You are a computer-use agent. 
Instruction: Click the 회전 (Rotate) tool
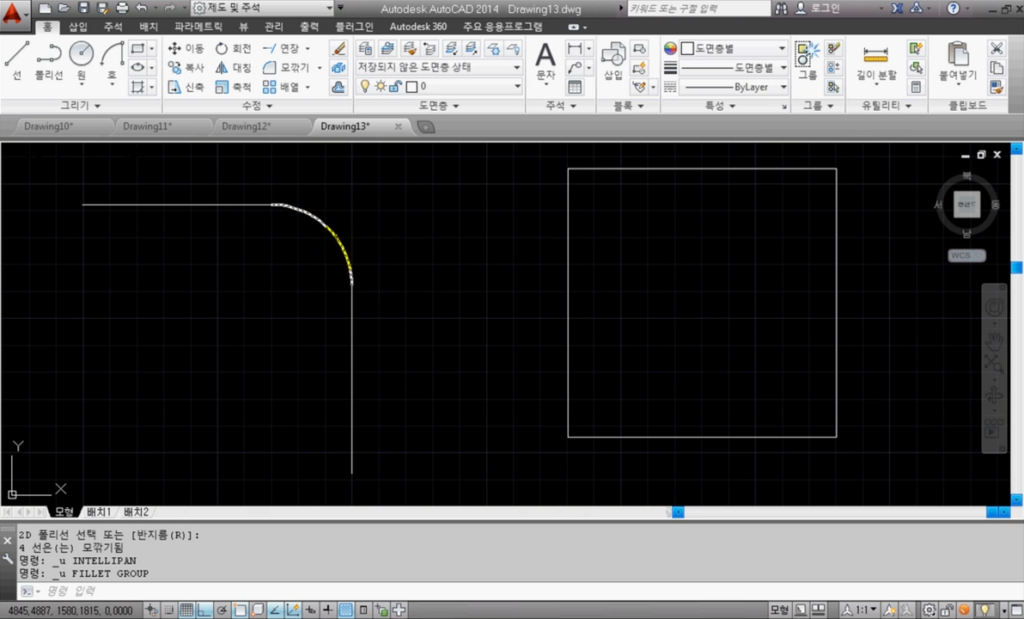(233, 48)
